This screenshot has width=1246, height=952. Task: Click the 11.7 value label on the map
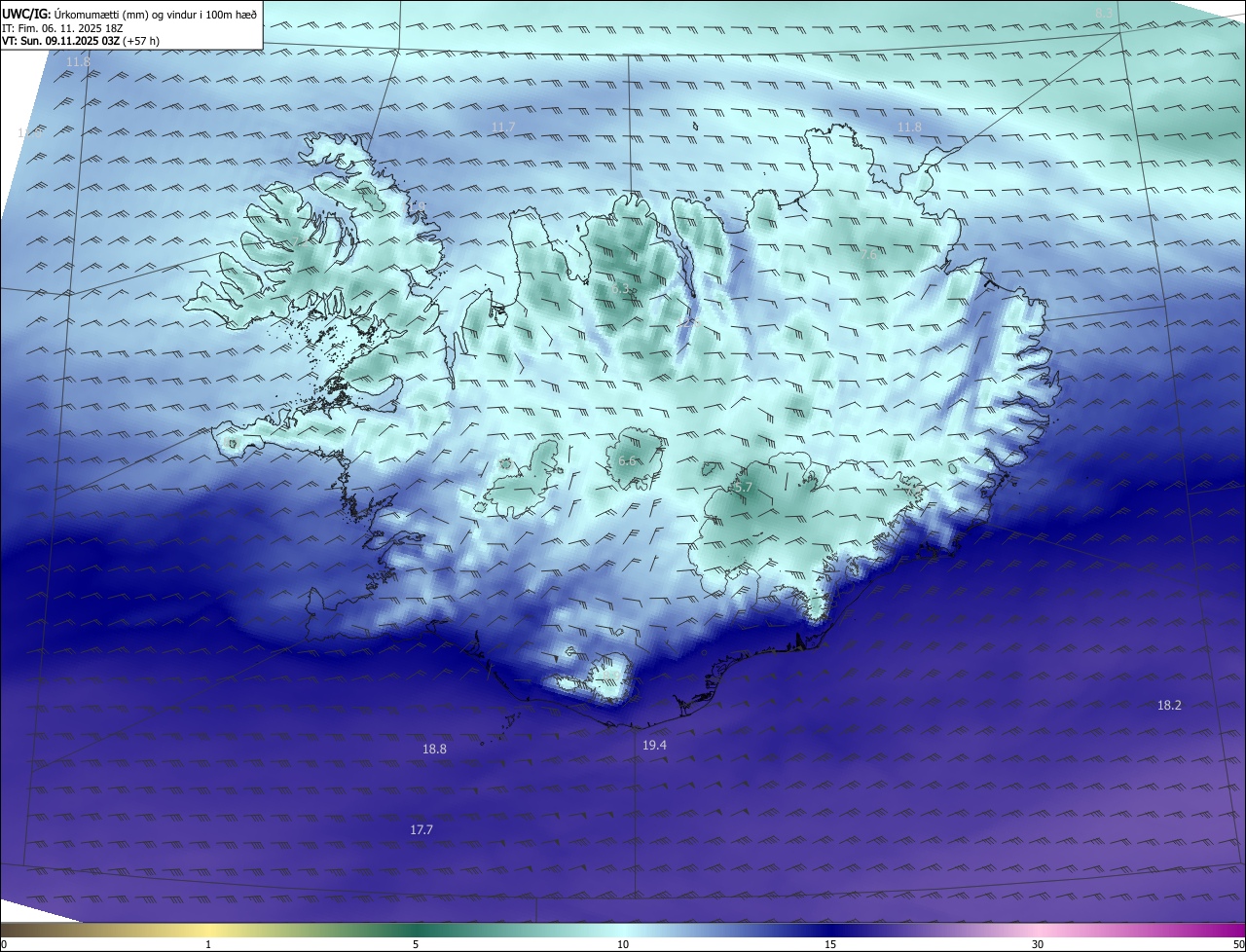coord(503,128)
